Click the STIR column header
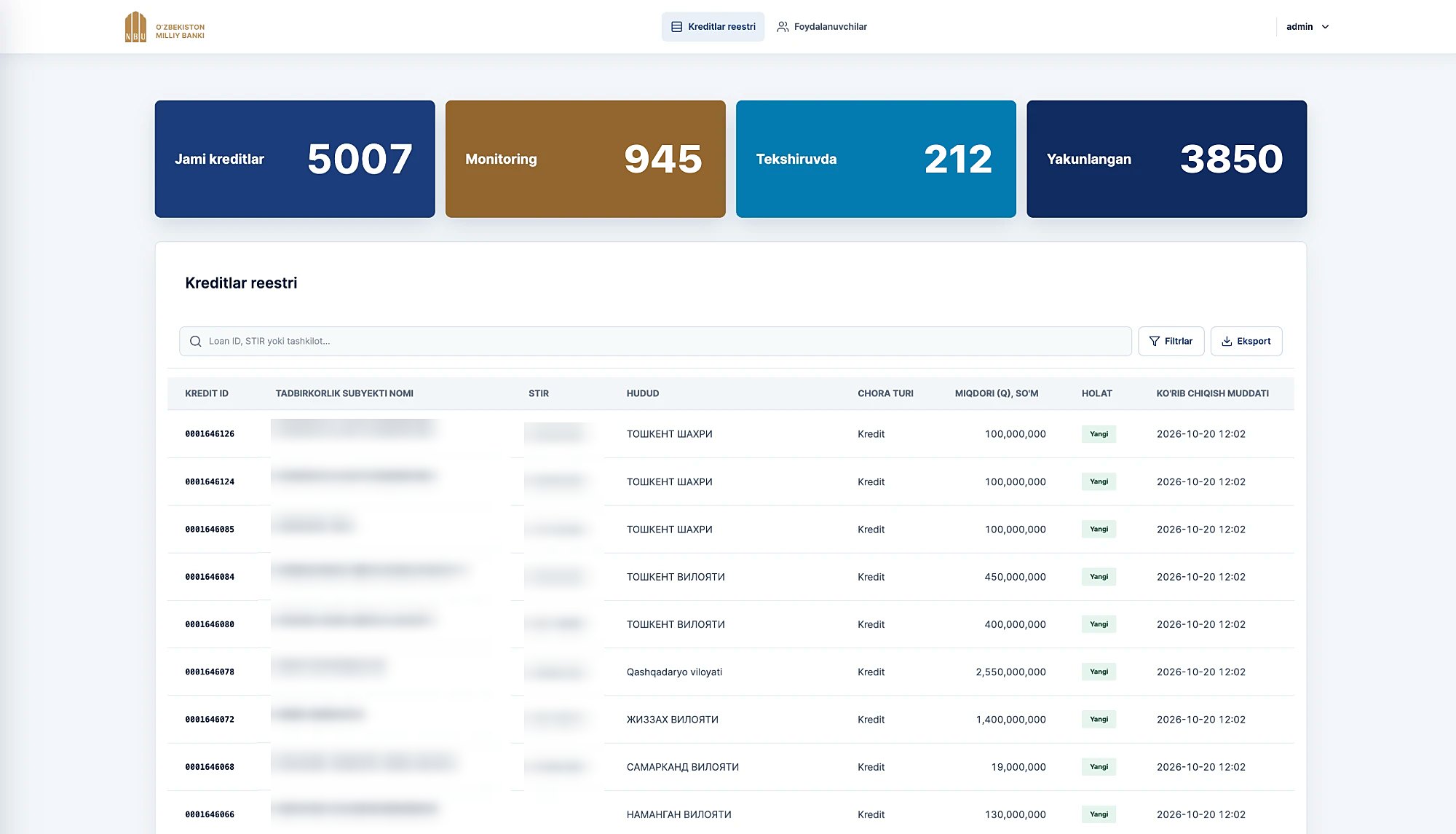1456x834 pixels. 539,393
